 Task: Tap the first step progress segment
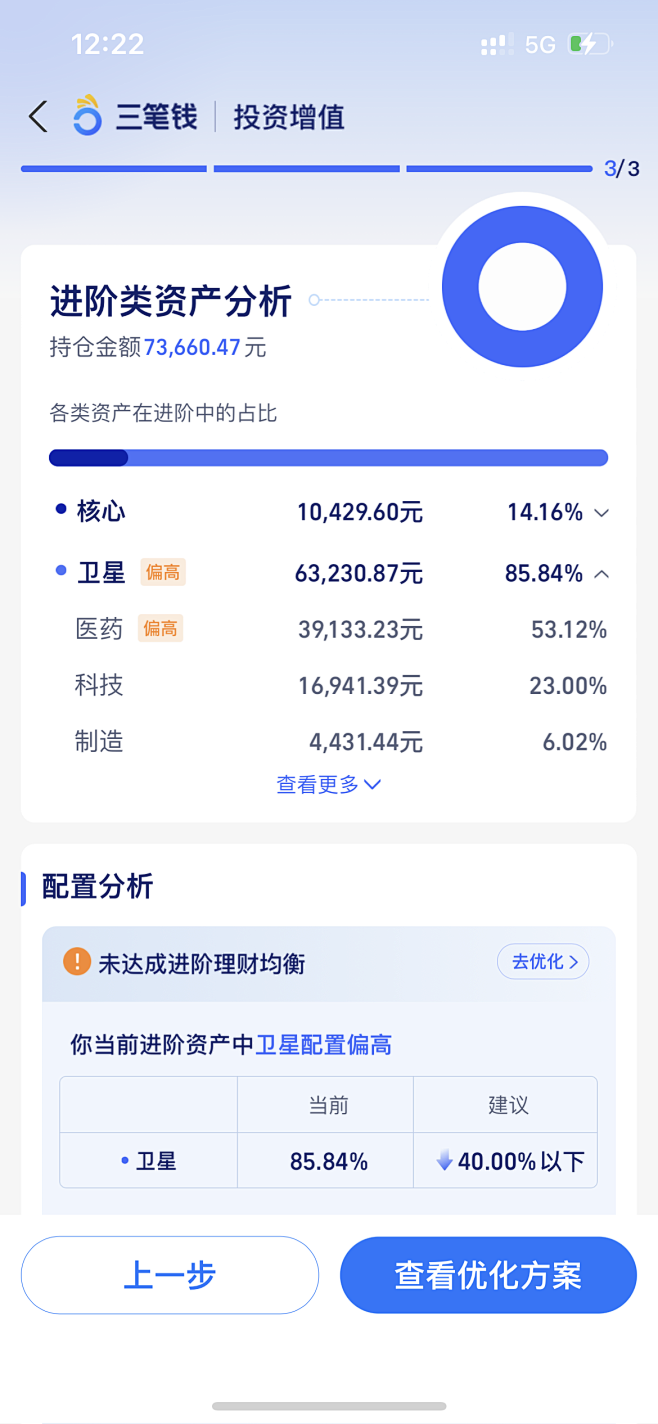click(113, 169)
